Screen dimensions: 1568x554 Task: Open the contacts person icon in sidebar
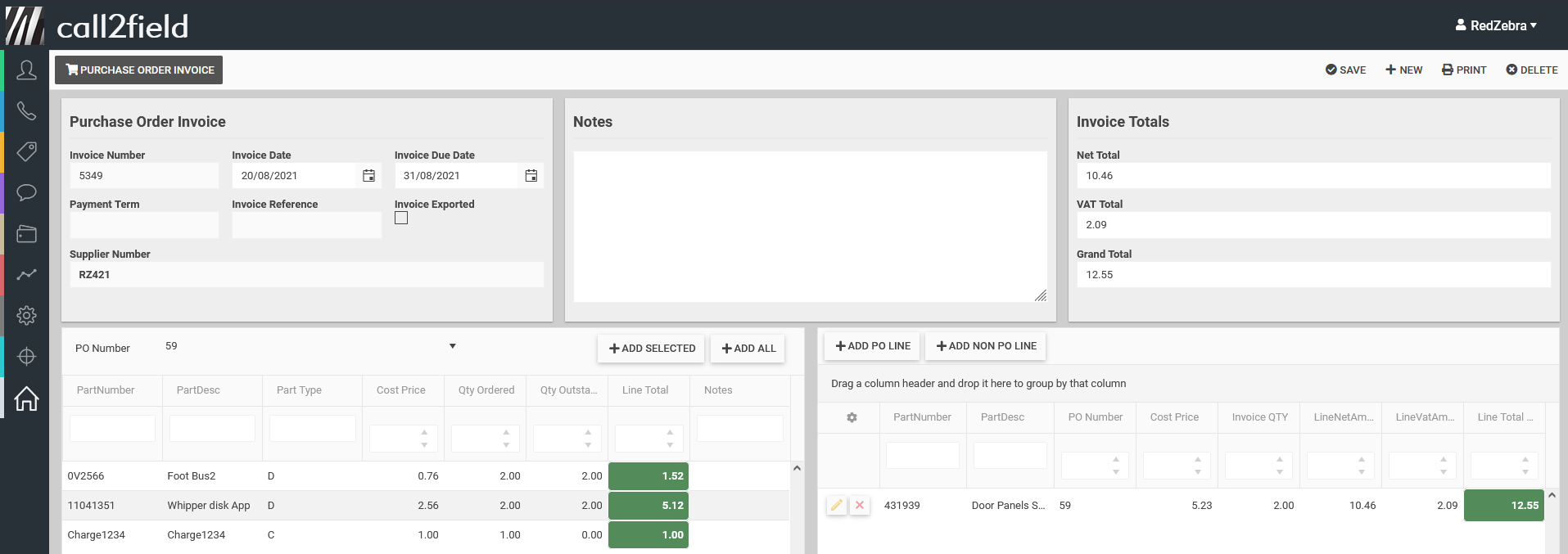click(26, 70)
